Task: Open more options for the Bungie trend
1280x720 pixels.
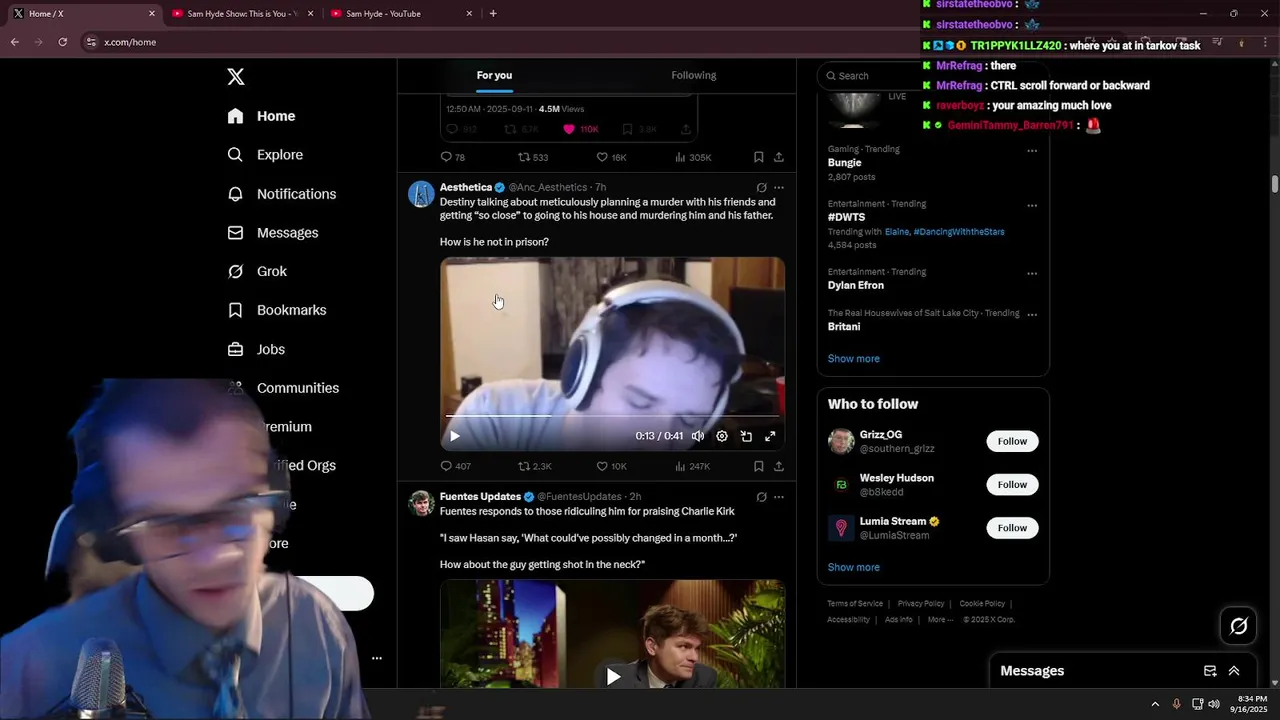Action: click(x=1032, y=151)
